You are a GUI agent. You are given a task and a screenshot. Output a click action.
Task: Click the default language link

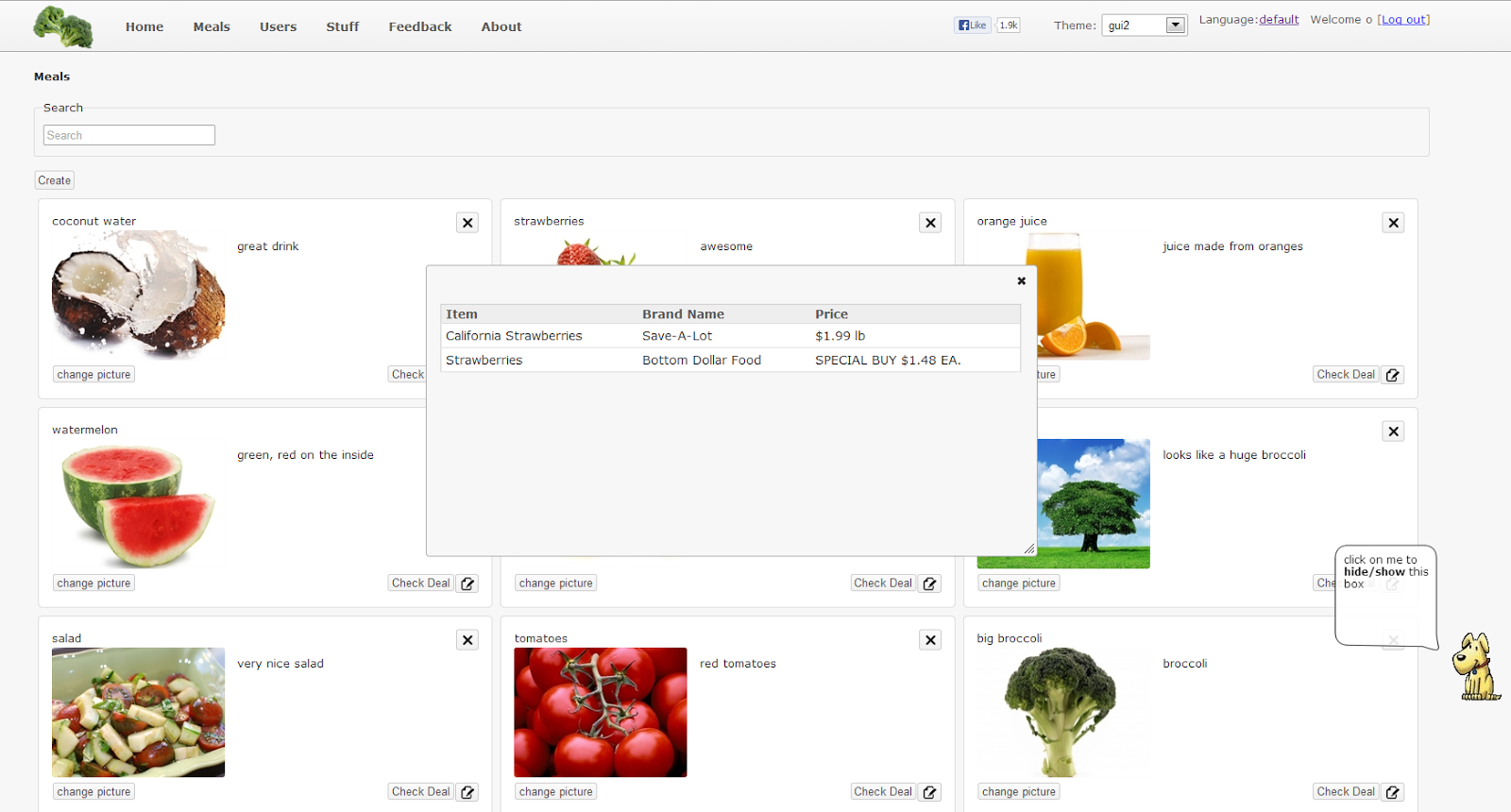[1279, 20]
